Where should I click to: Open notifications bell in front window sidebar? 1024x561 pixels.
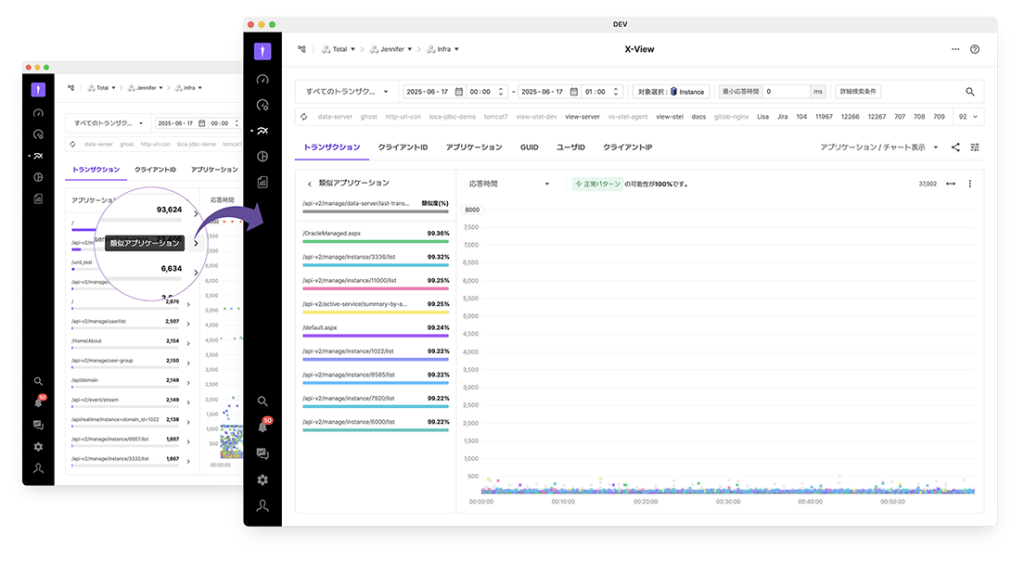click(262, 426)
